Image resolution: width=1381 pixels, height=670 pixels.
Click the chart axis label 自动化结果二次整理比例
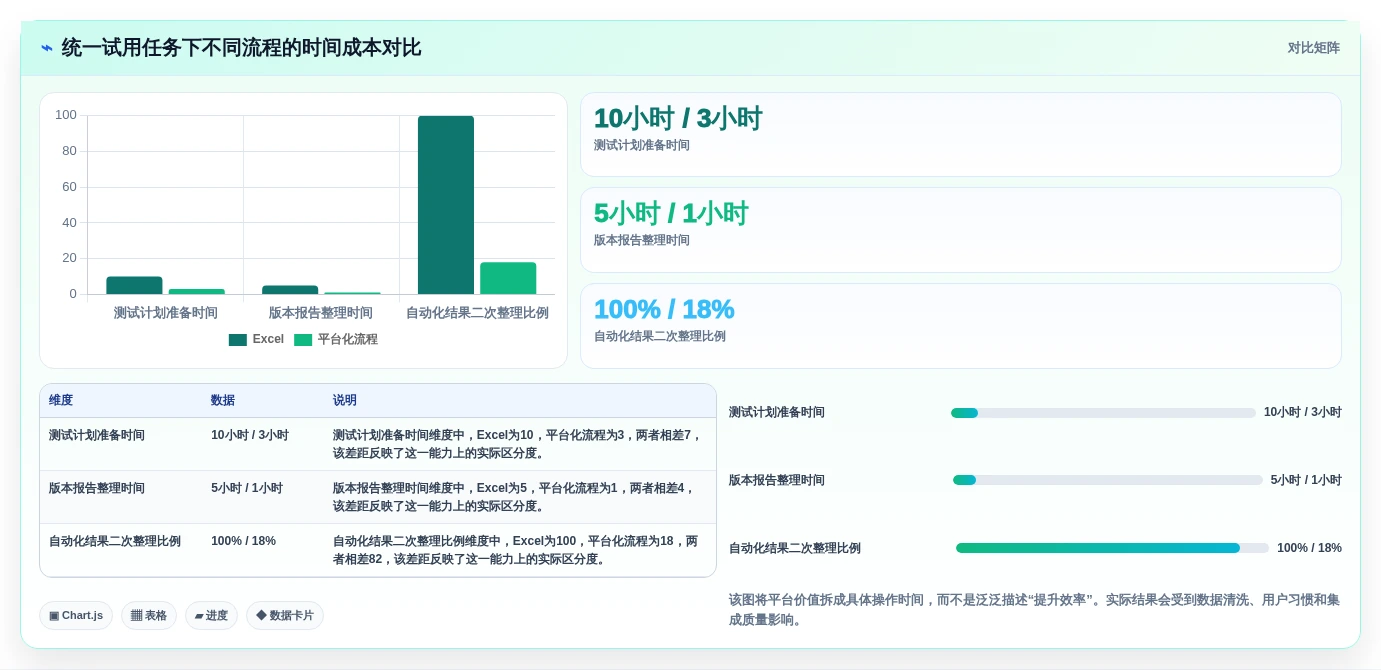477,313
